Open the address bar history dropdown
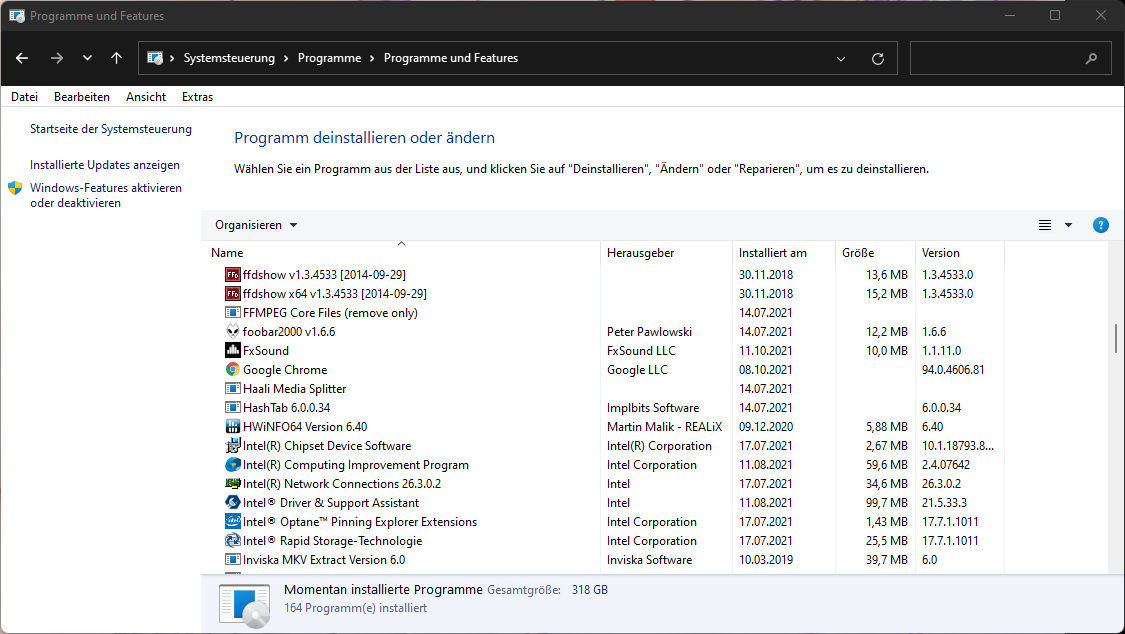 click(x=840, y=58)
